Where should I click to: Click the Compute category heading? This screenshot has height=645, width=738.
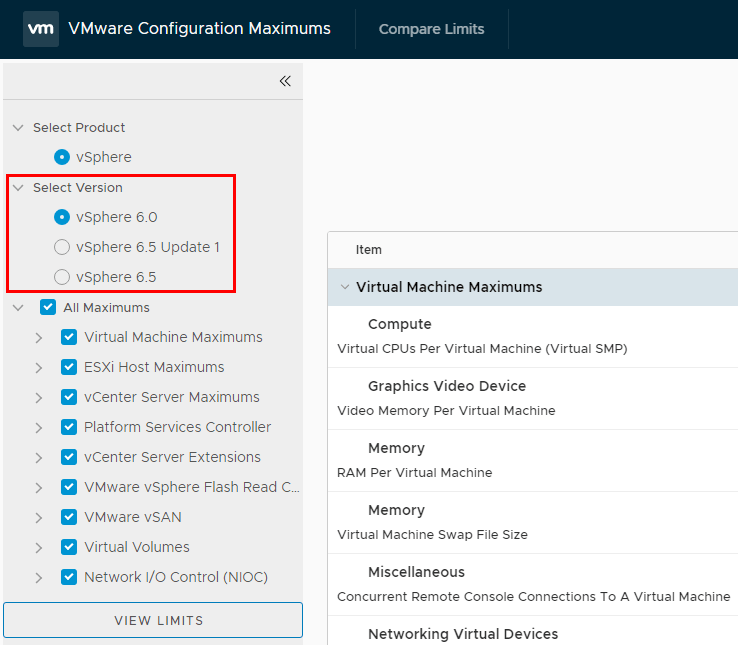click(x=400, y=324)
